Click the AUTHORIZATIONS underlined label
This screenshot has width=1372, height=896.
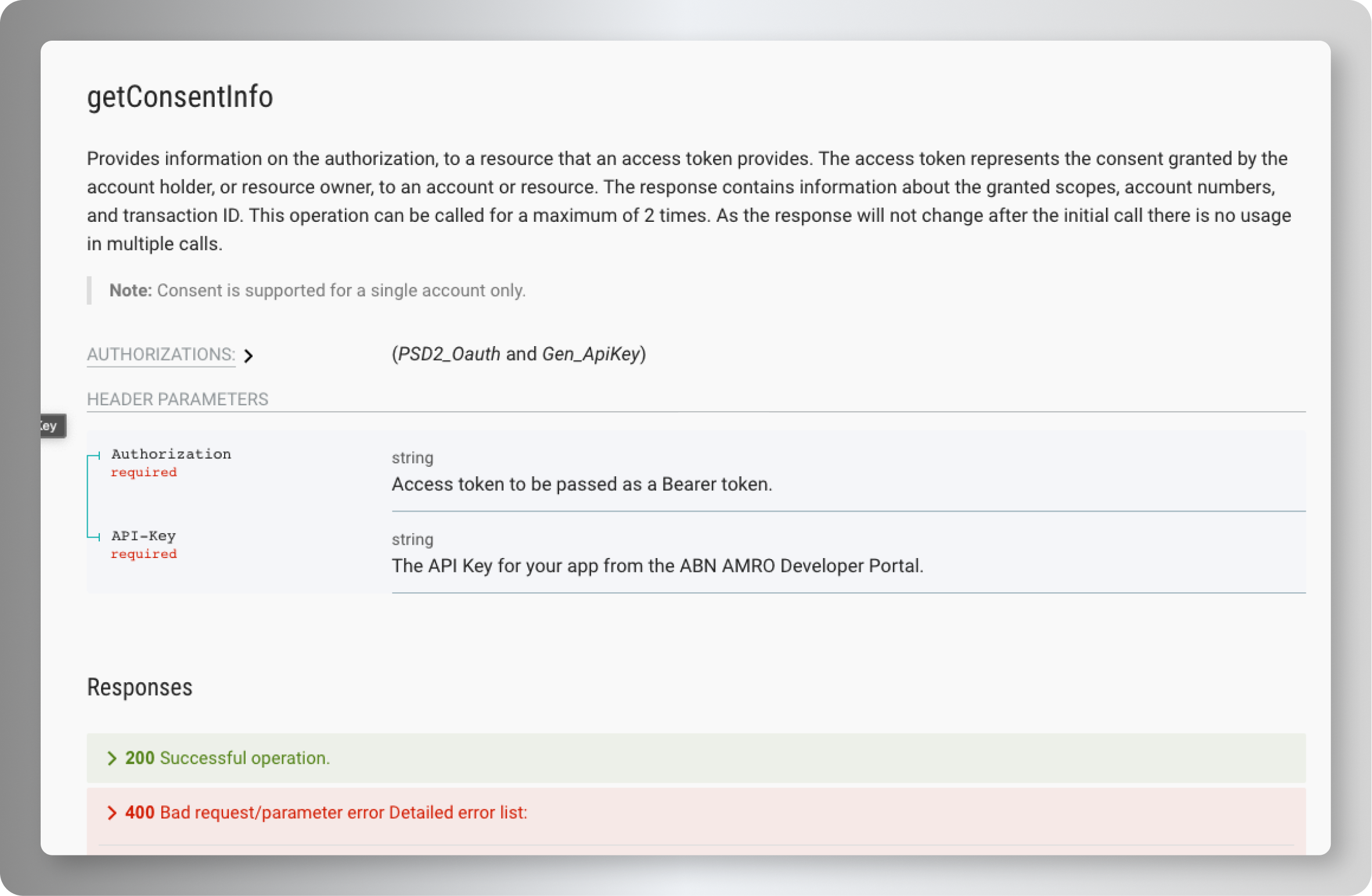tap(161, 354)
